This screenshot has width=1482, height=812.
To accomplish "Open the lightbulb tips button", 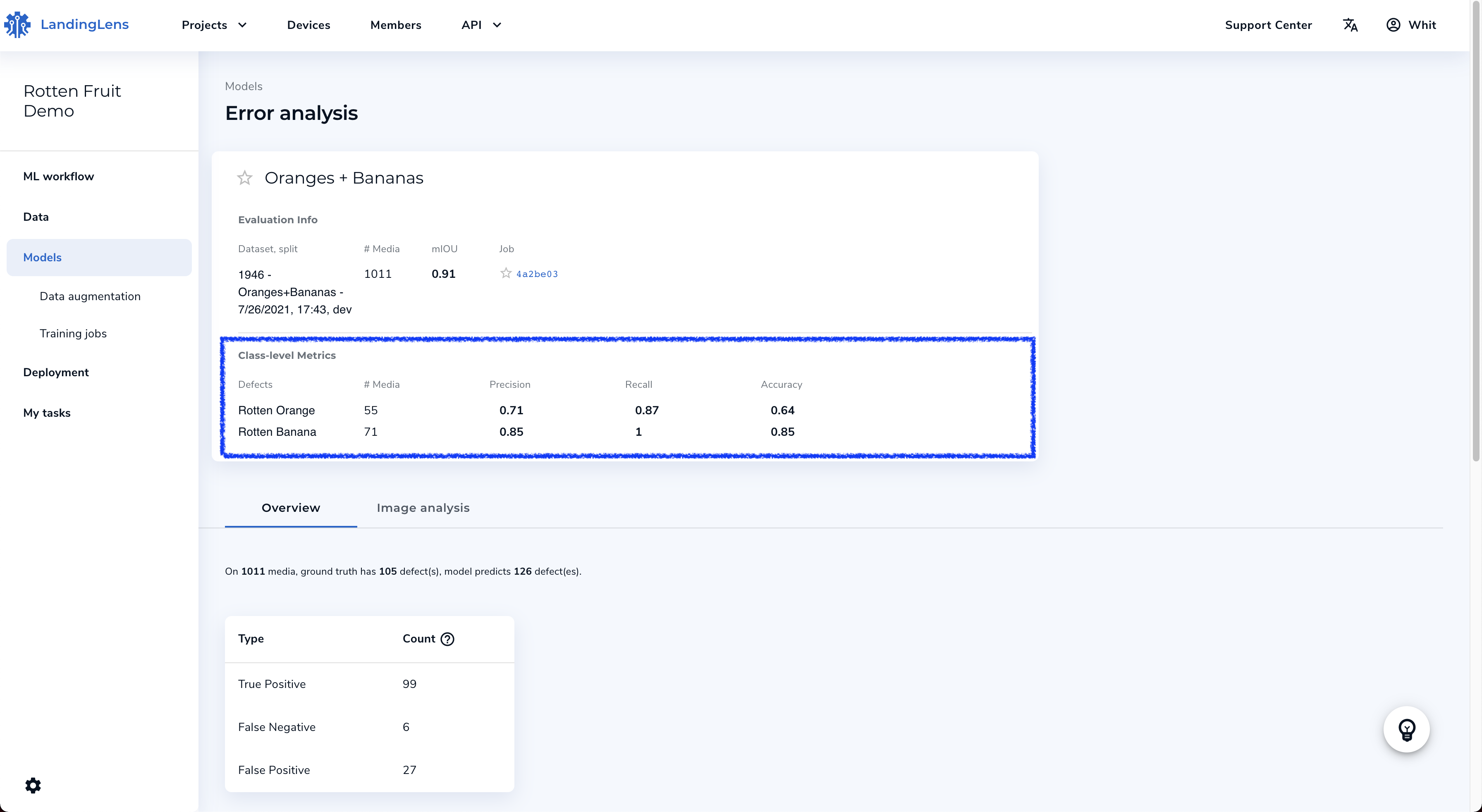I will coord(1406,729).
